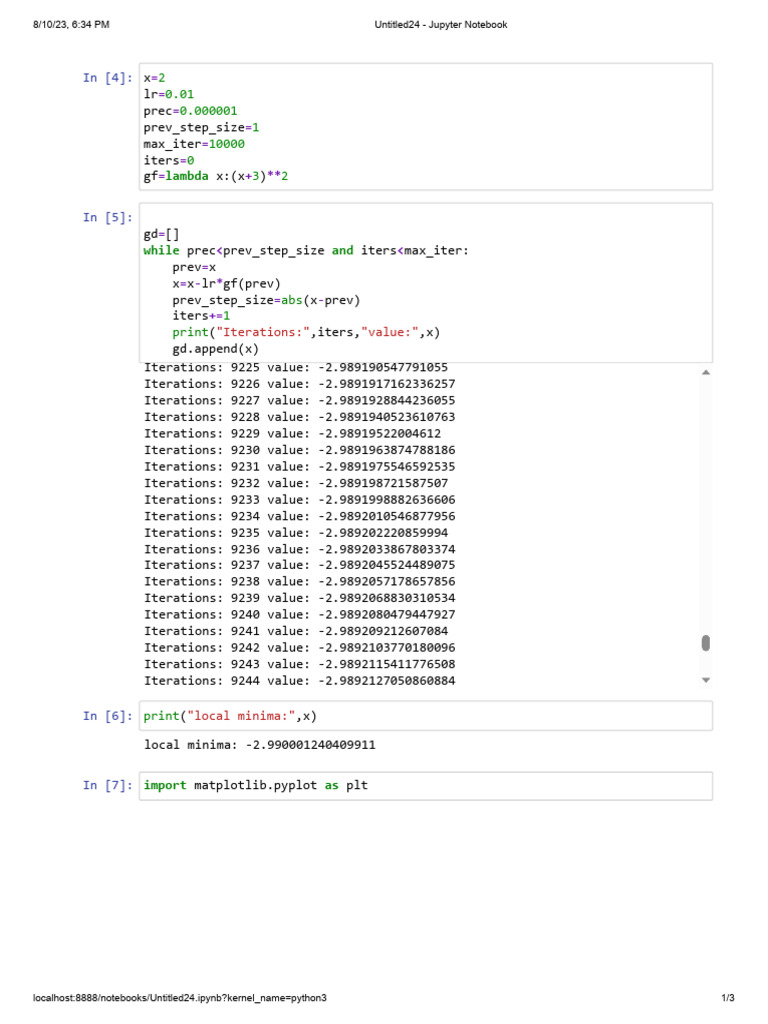Click output line 'Iterations: 9229'
Viewport: 768px width, 1024px height.
click(293, 434)
